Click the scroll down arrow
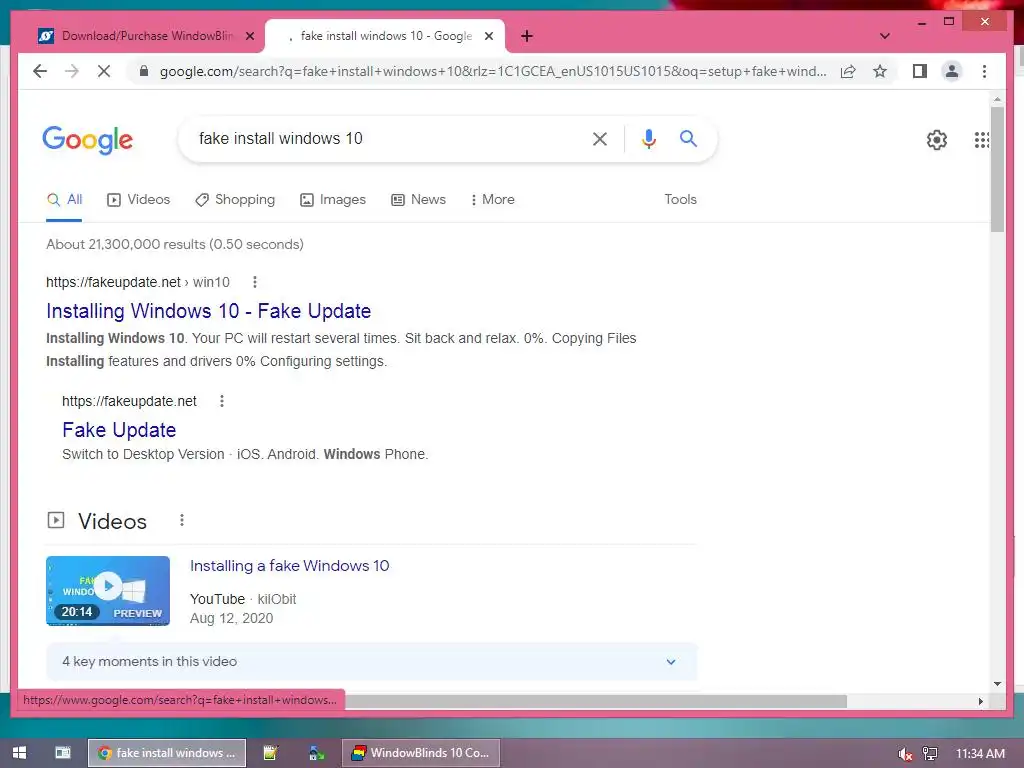The width and height of the screenshot is (1024, 768). 997,684
